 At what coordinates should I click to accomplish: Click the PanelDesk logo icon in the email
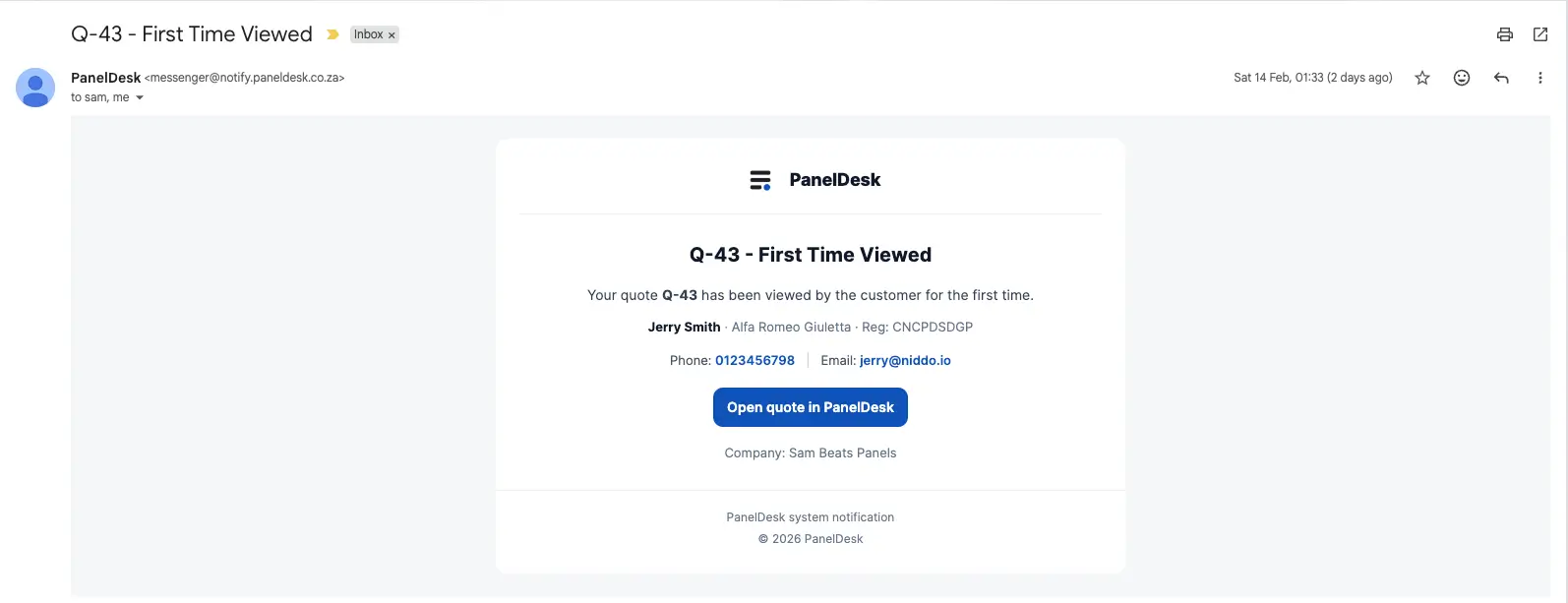click(760, 180)
